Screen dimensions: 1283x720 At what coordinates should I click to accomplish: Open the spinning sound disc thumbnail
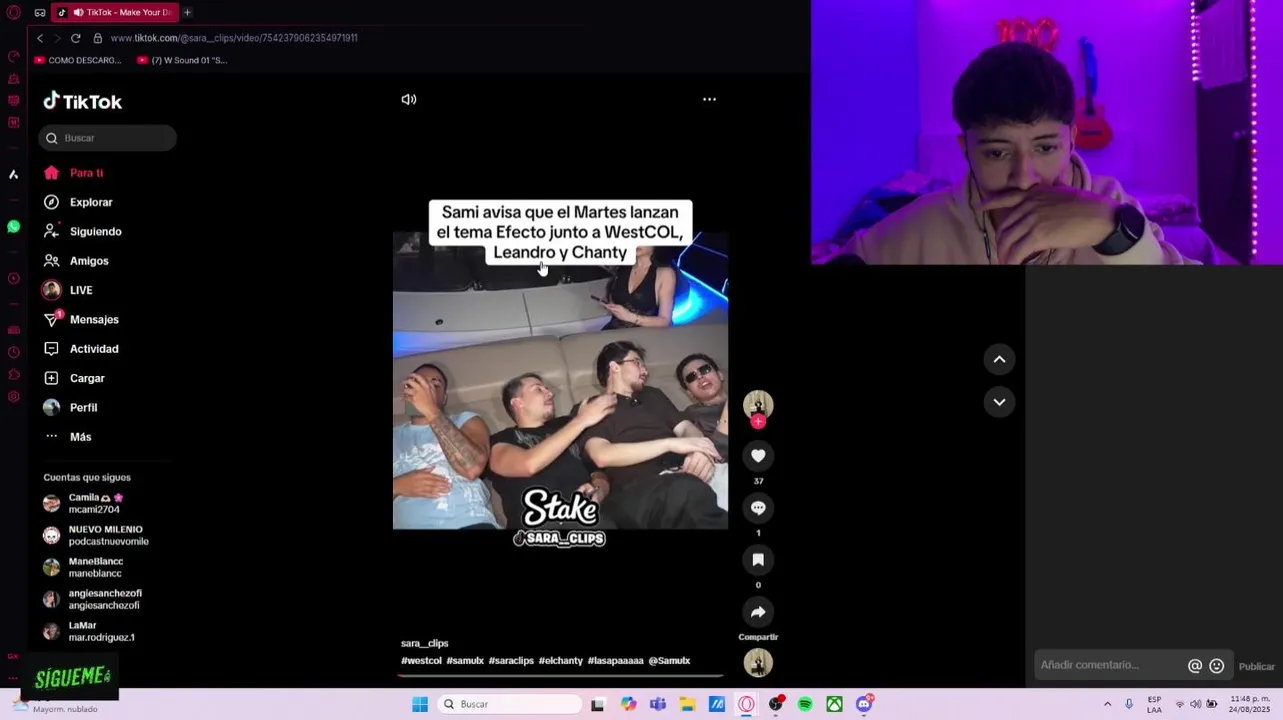pyautogui.click(x=758, y=663)
